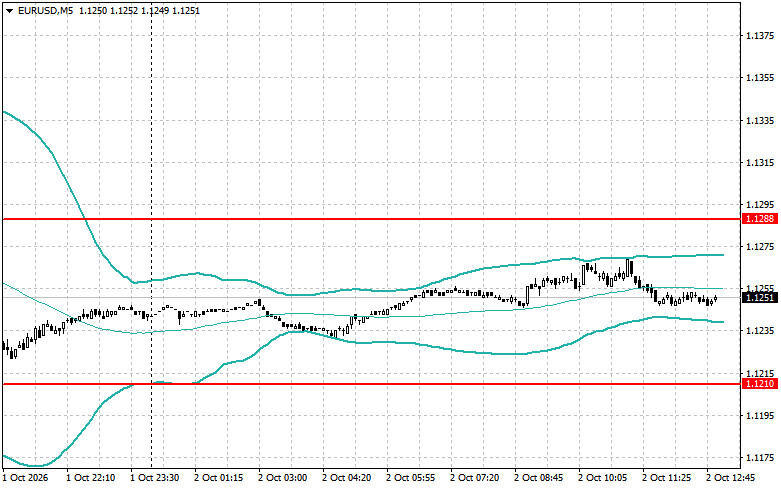Select the red 1.1210 horizontal line label
Viewport: 781px width, 489px height.
coord(760,384)
